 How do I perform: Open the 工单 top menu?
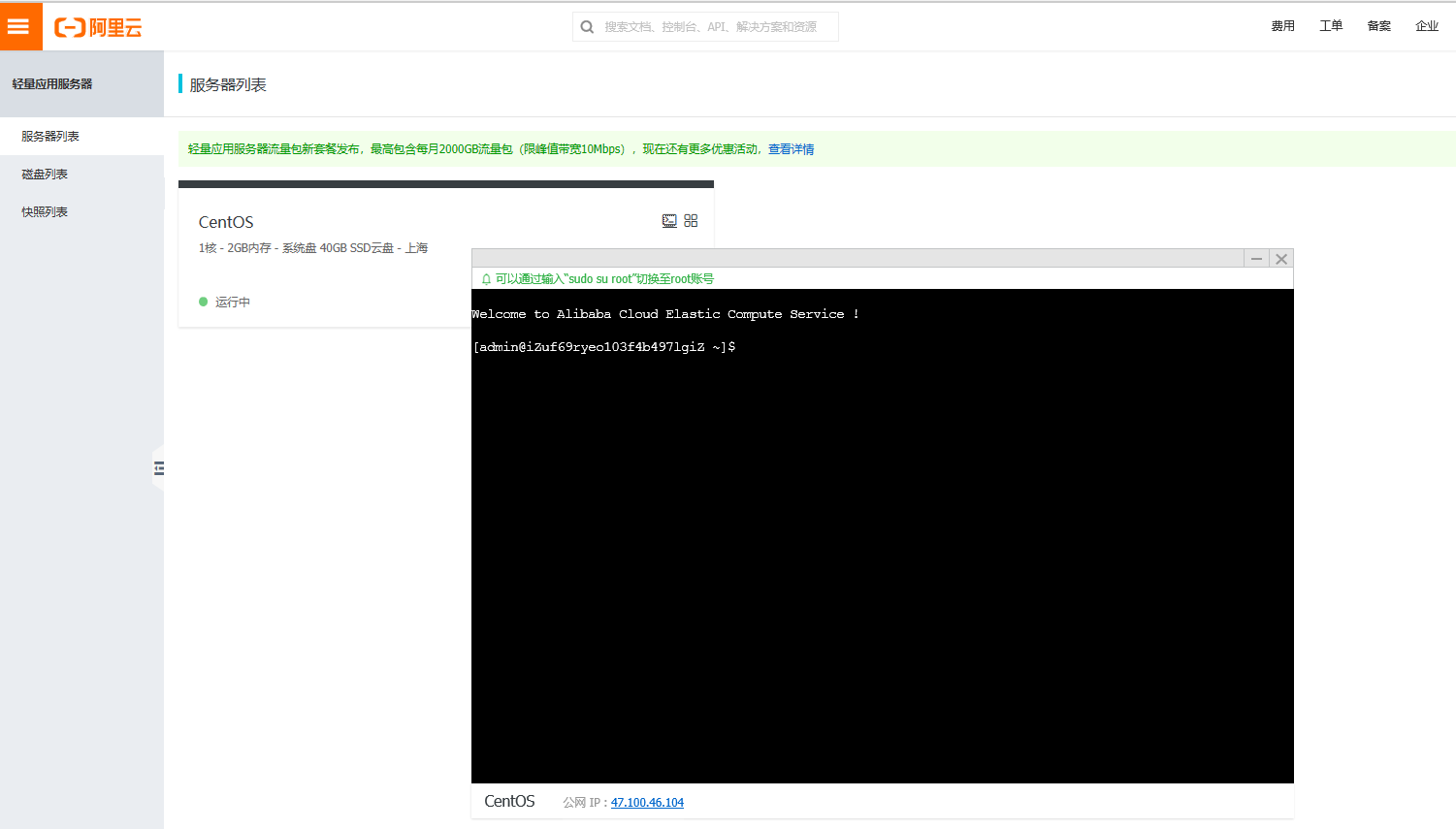(1331, 26)
